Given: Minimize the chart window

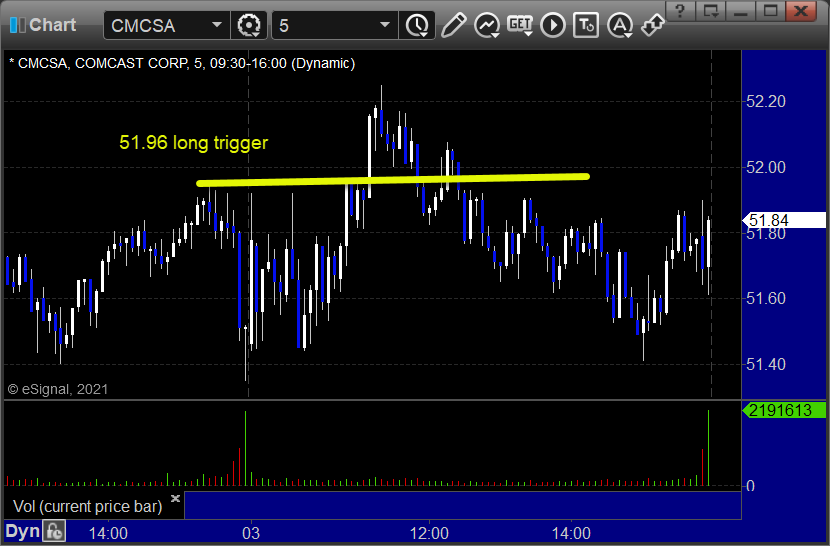Looking at the screenshot, I should pyautogui.click(x=740, y=11).
